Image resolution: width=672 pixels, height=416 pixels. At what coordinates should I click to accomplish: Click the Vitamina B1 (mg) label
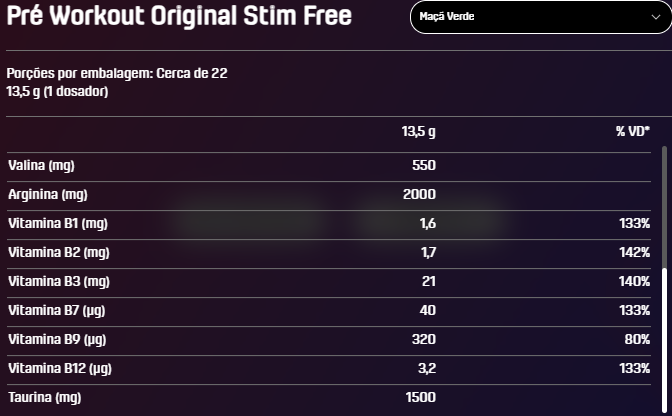[58, 224]
